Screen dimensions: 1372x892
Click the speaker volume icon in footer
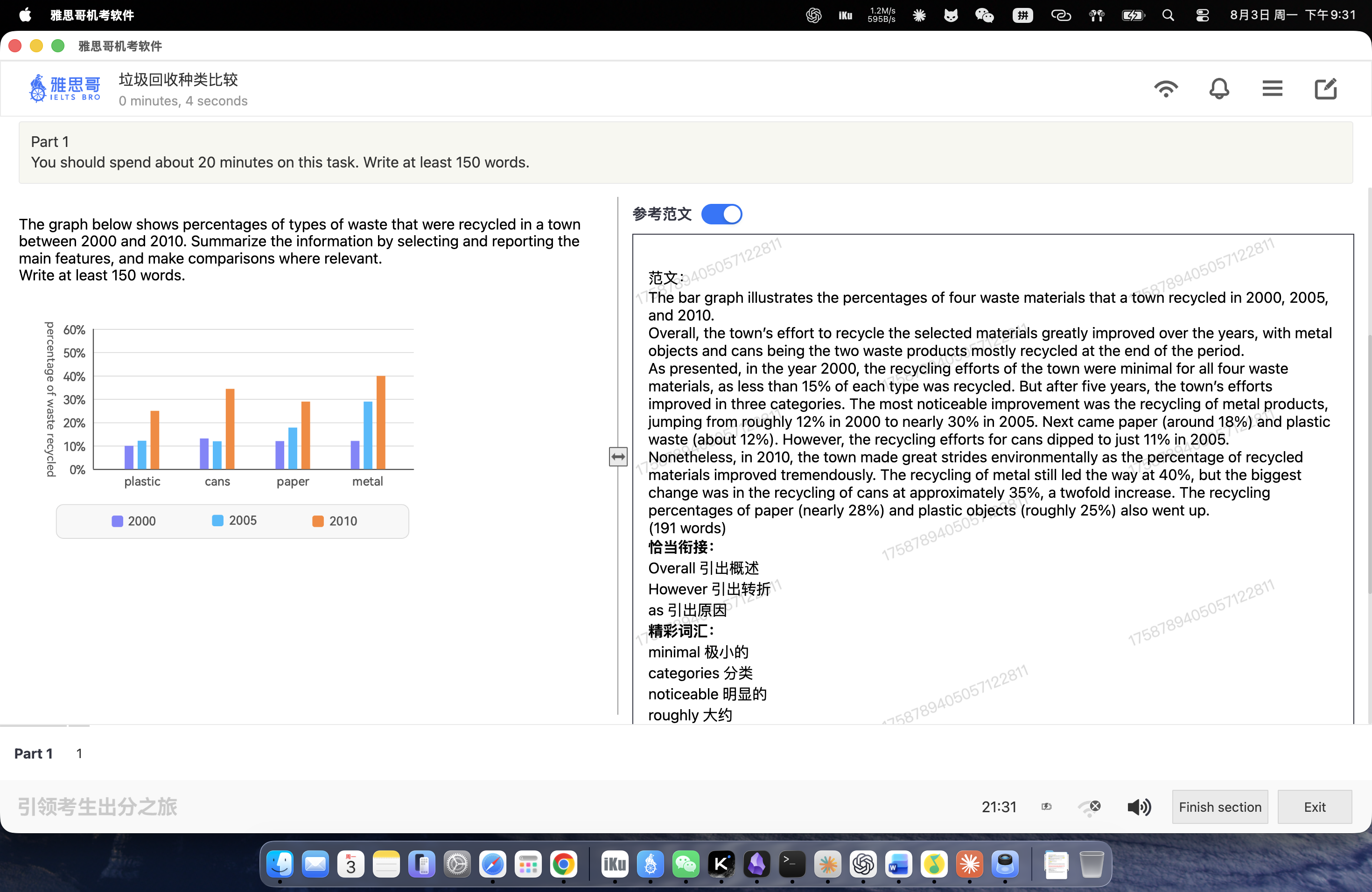click(x=1139, y=807)
